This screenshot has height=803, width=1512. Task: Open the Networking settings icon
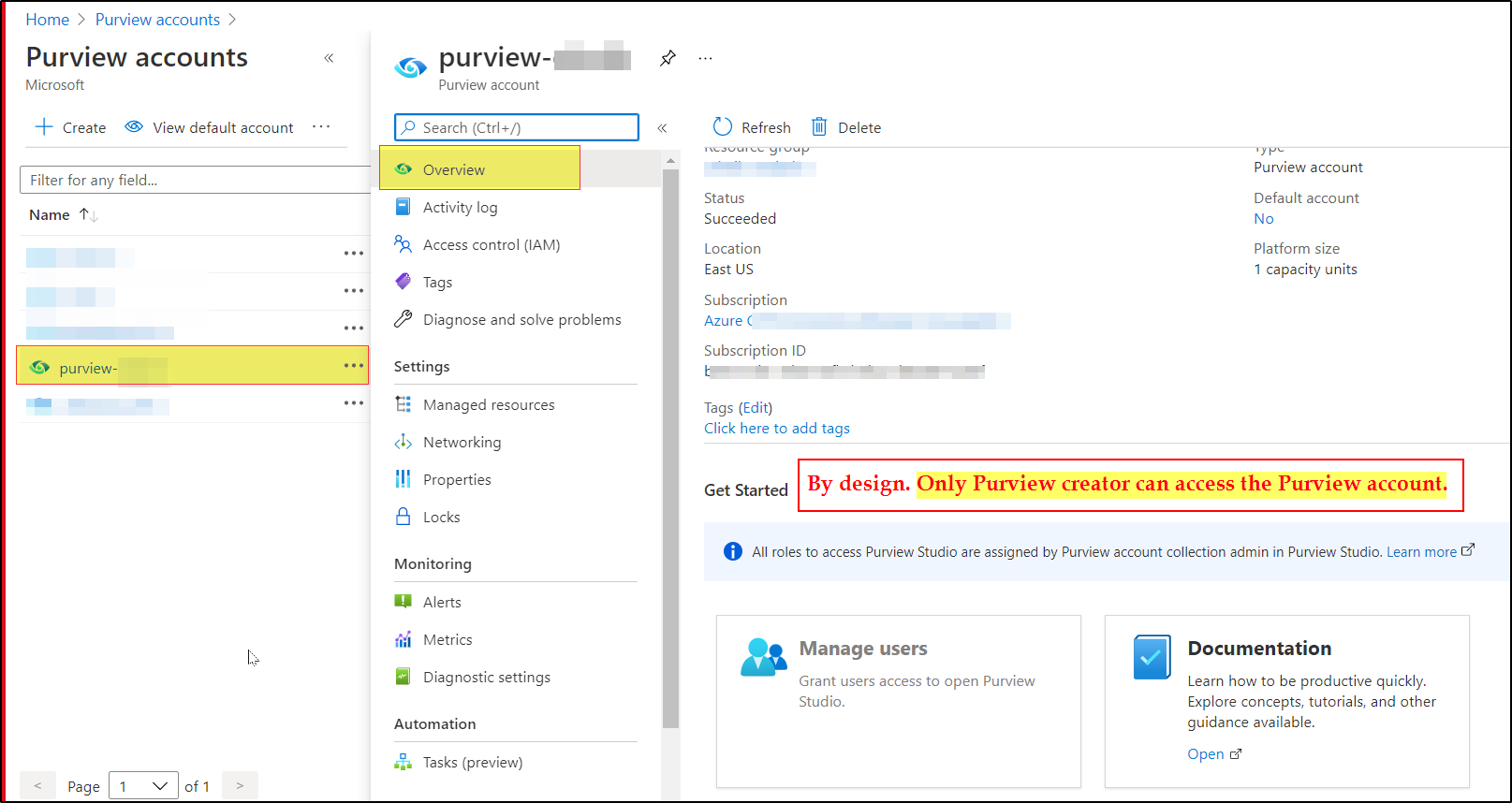(404, 442)
